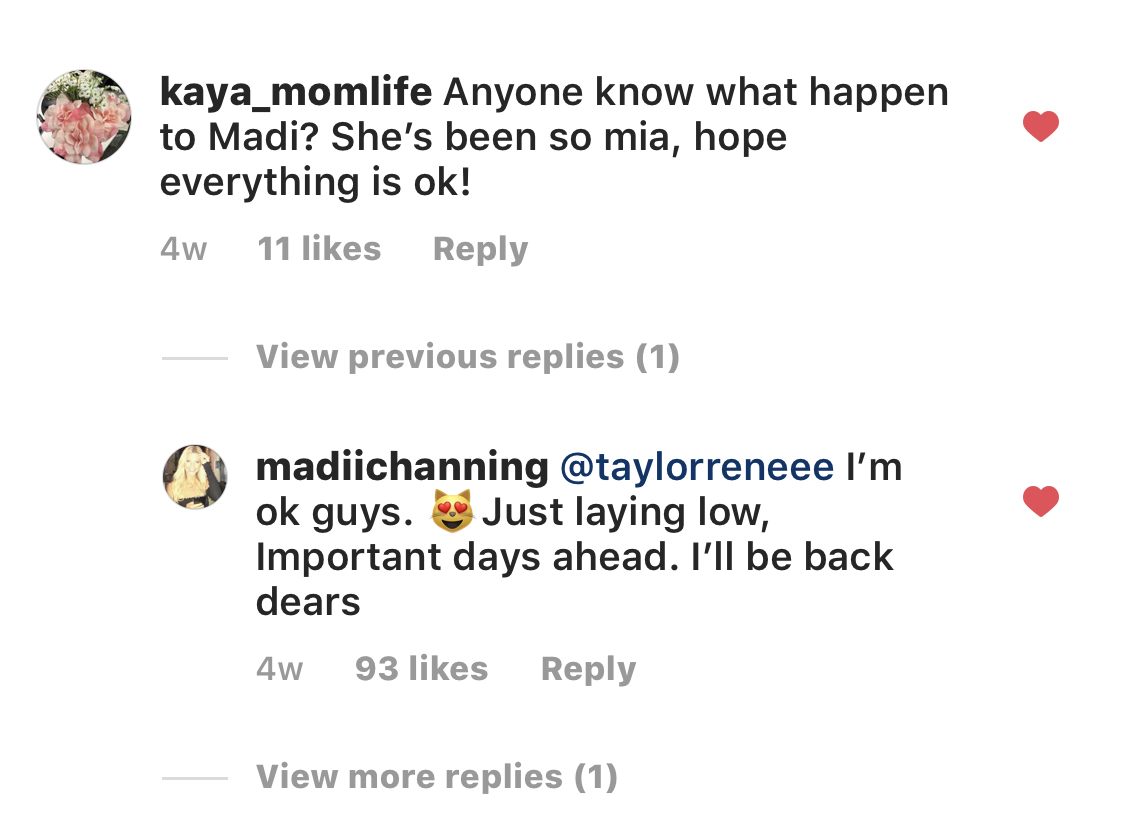Reply to madiichanning's comment
Screen dimensions: 1125x840
588,669
